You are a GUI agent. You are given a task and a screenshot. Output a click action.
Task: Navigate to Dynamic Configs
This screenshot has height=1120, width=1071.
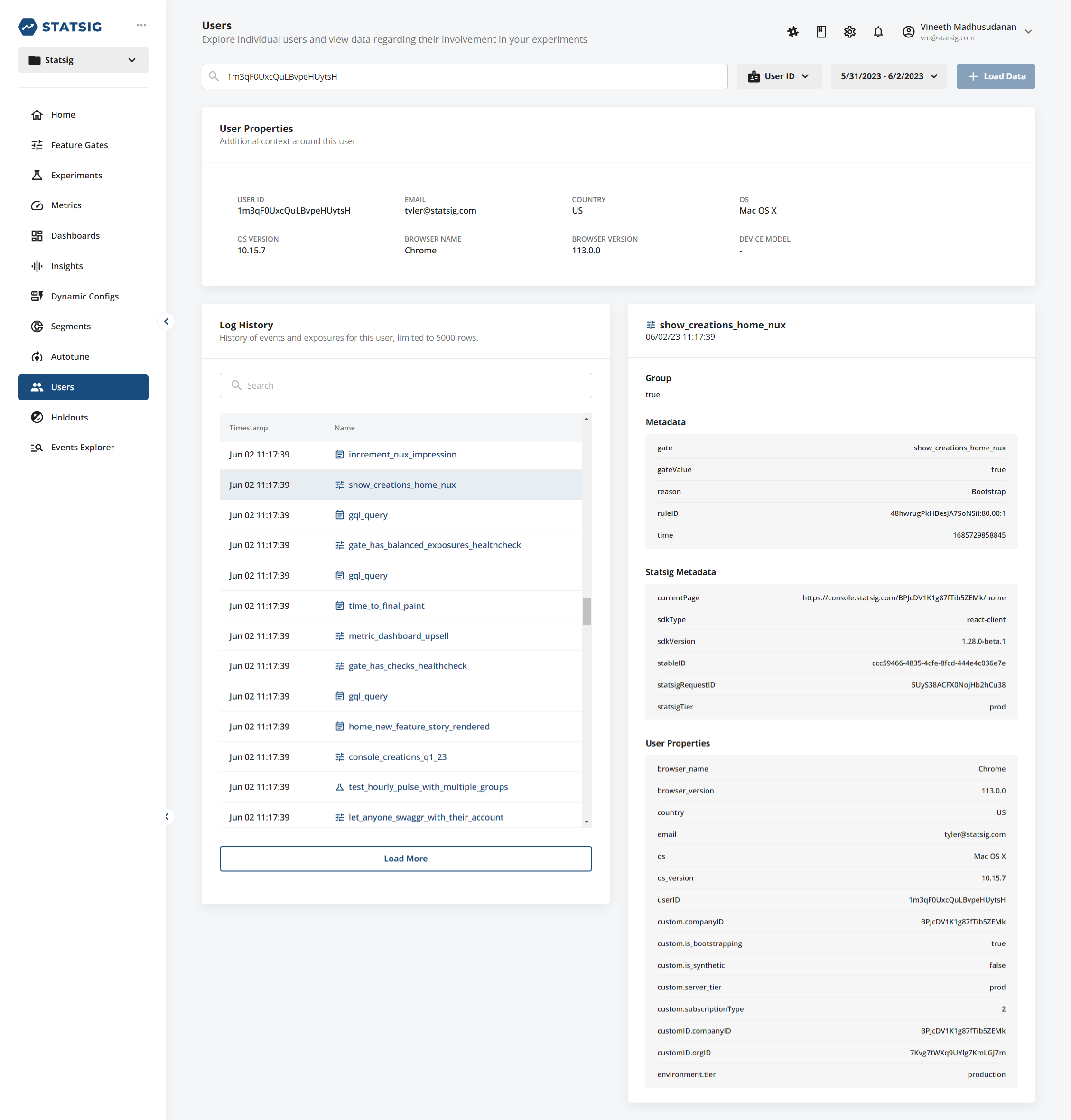[x=84, y=296]
